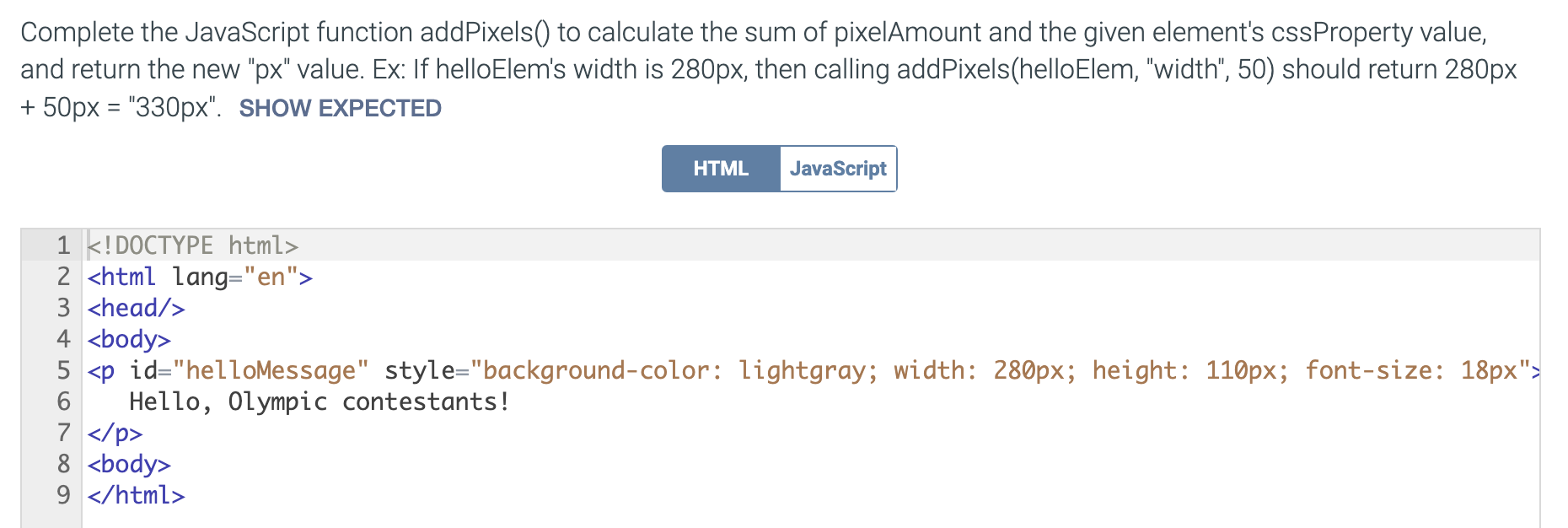Click the style attribute on line 5

coord(422,370)
